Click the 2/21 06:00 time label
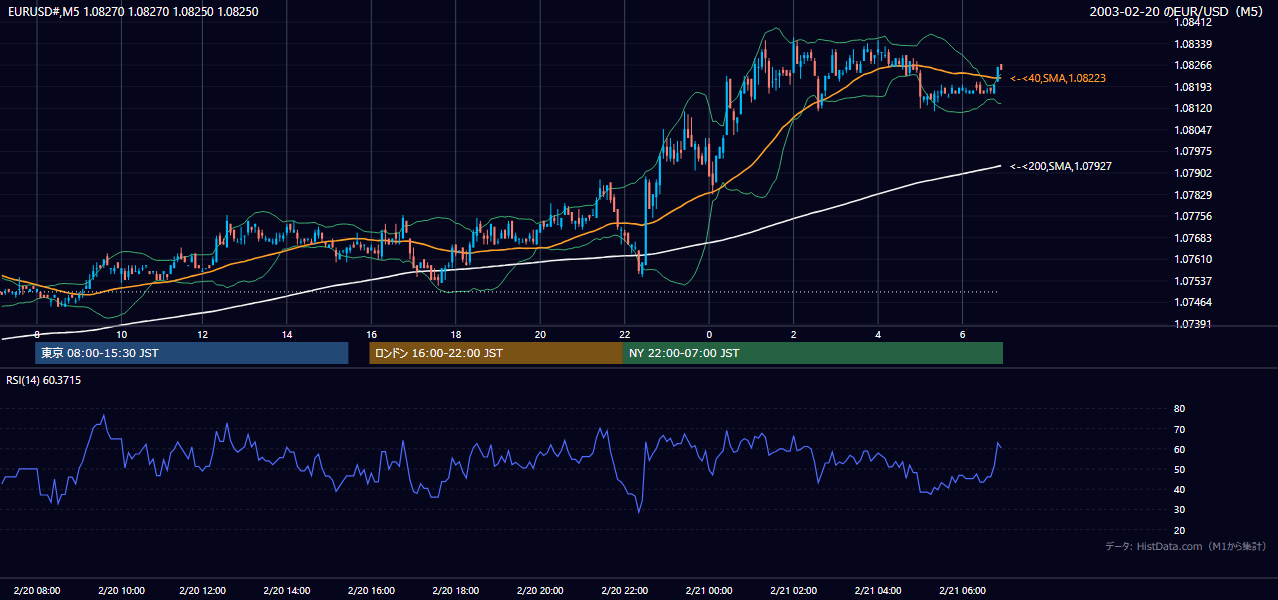 click(x=962, y=590)
